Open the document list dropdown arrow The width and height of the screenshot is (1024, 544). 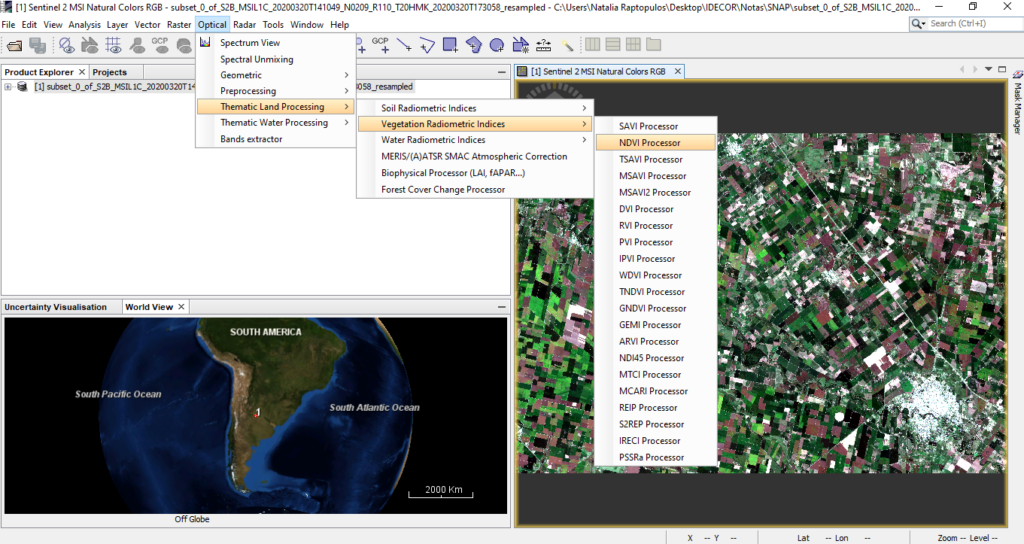pos(989,69)
